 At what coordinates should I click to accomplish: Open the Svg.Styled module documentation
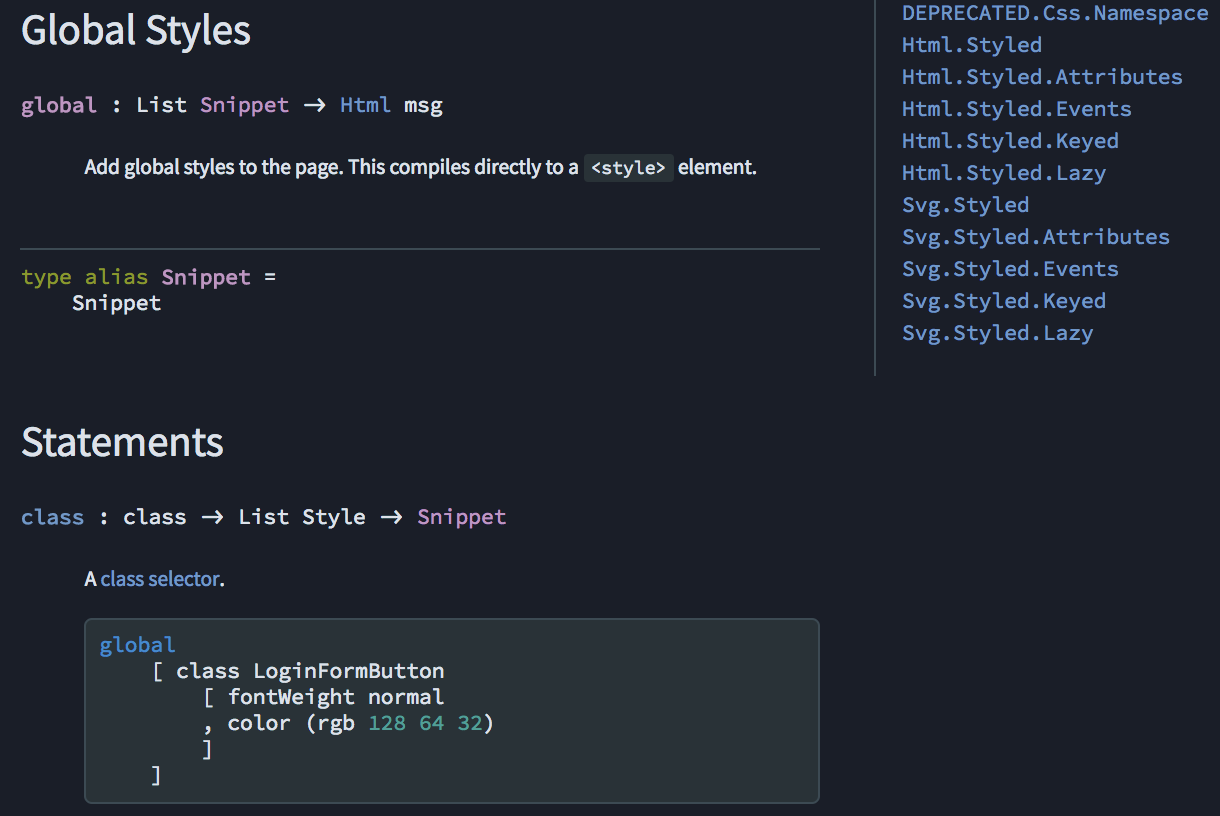click(965, 205)
